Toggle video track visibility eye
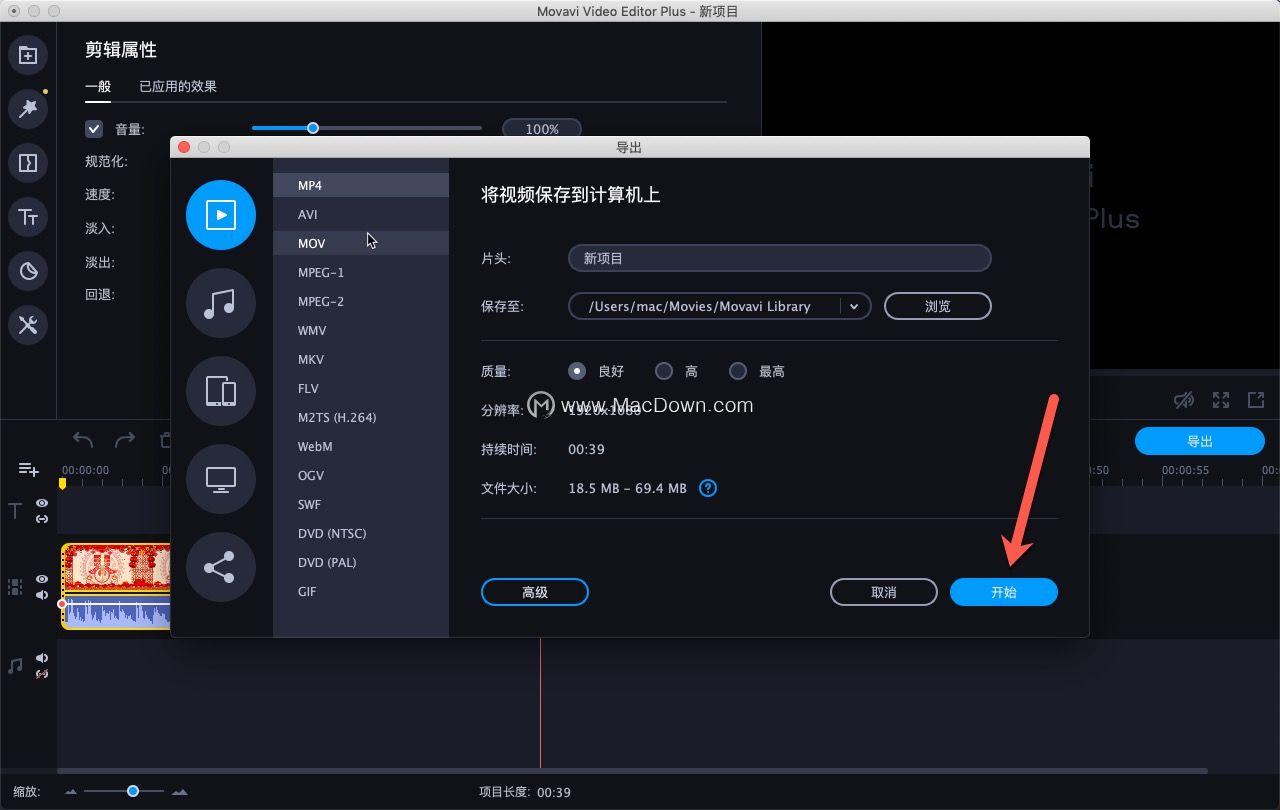Viewport: 1280px width, 810px height. pyautogui.click(x=42, y=579)
